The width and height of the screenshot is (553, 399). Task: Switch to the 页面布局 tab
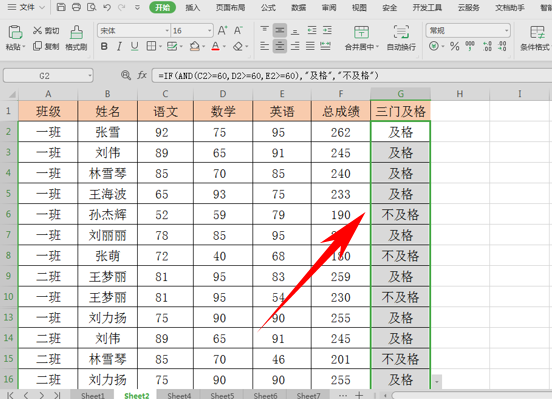click(x=230, y=7)
